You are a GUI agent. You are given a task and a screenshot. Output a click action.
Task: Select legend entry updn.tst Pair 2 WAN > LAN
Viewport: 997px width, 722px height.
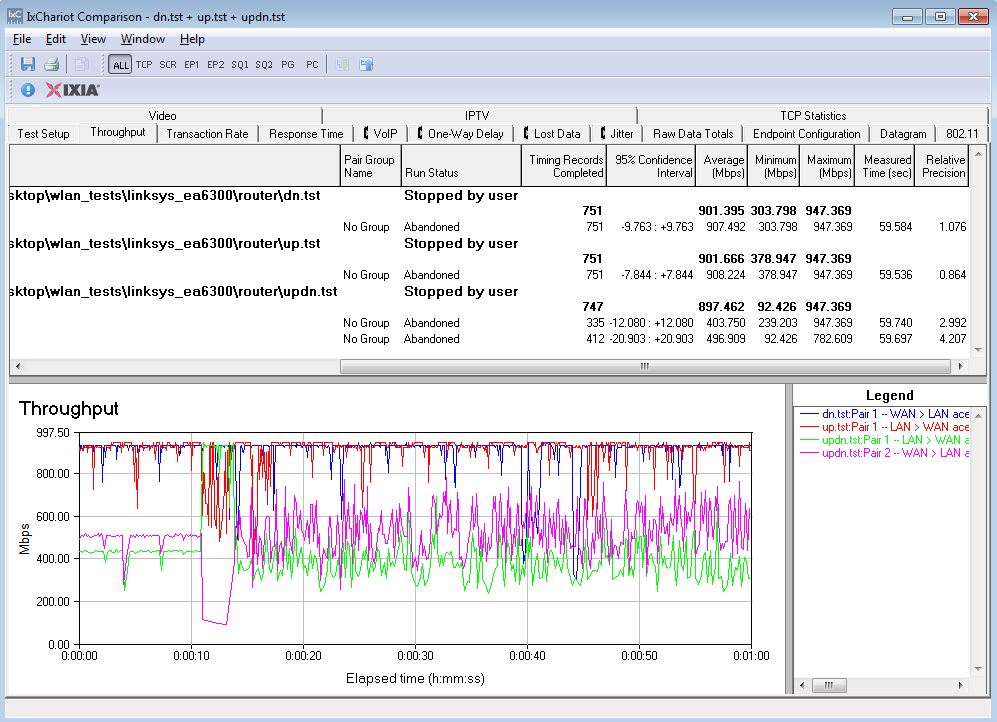pyautogui.click(x=884, y=453)
